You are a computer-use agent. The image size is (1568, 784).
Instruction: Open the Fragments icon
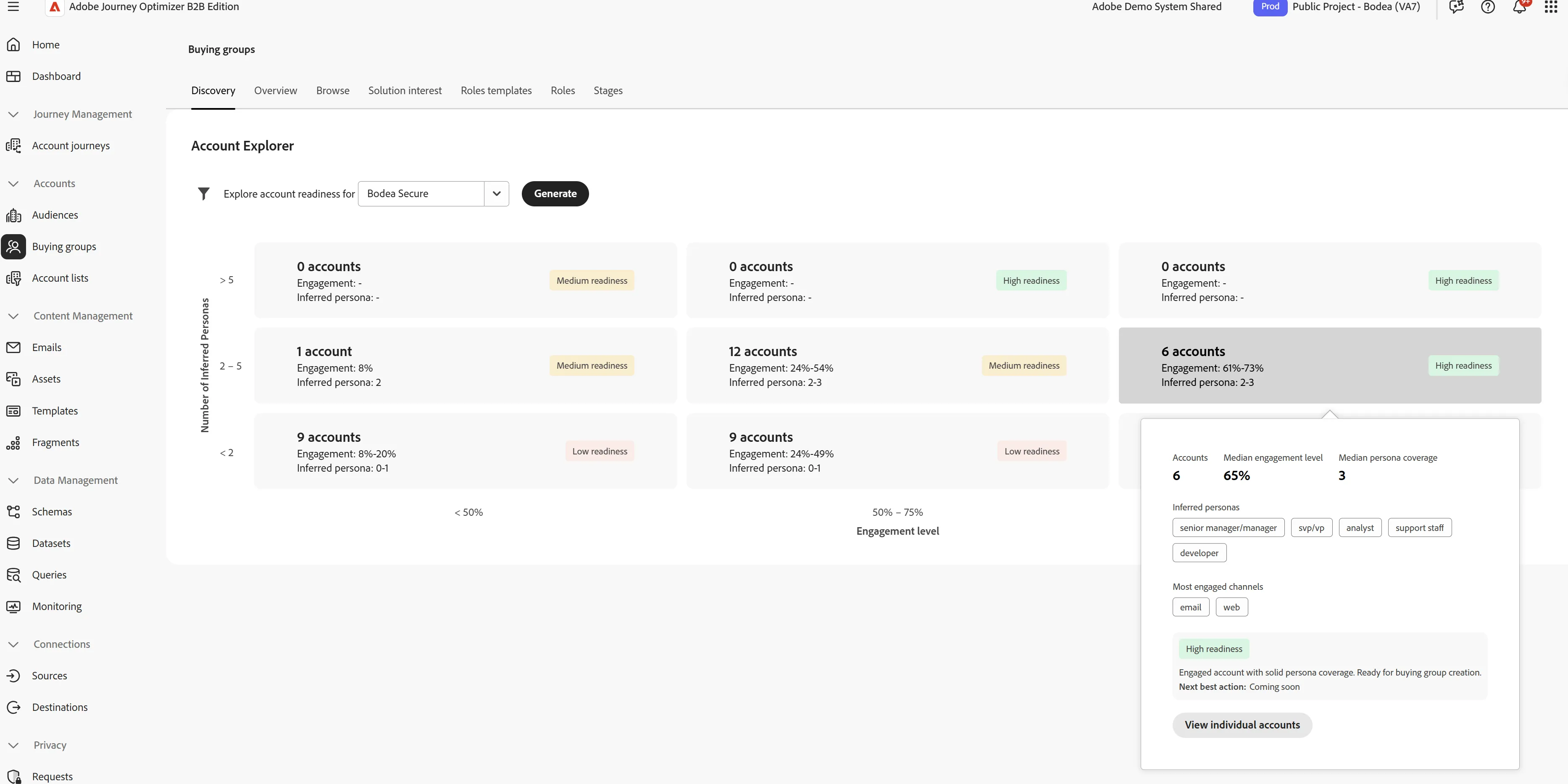coord(13,443)
